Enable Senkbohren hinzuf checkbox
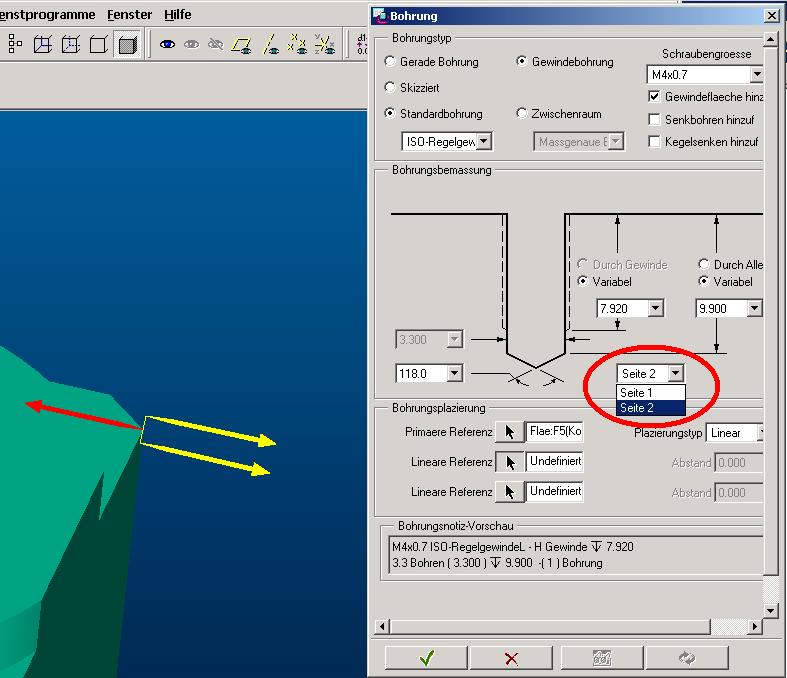Viewport: 787px width, 678px height. [x=654, y=119]
